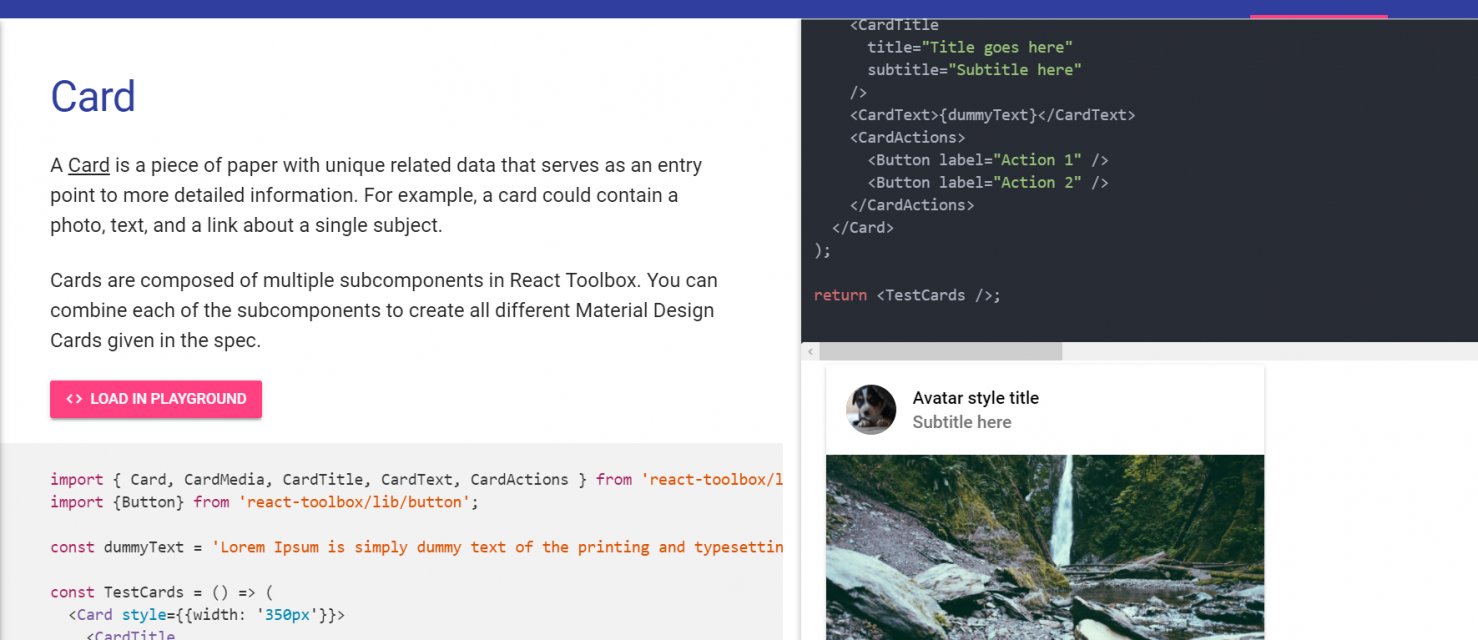
Task: Click the dog avatar thumbnail in the card preview
Action: pyautogui.click(x=870, y=409)
